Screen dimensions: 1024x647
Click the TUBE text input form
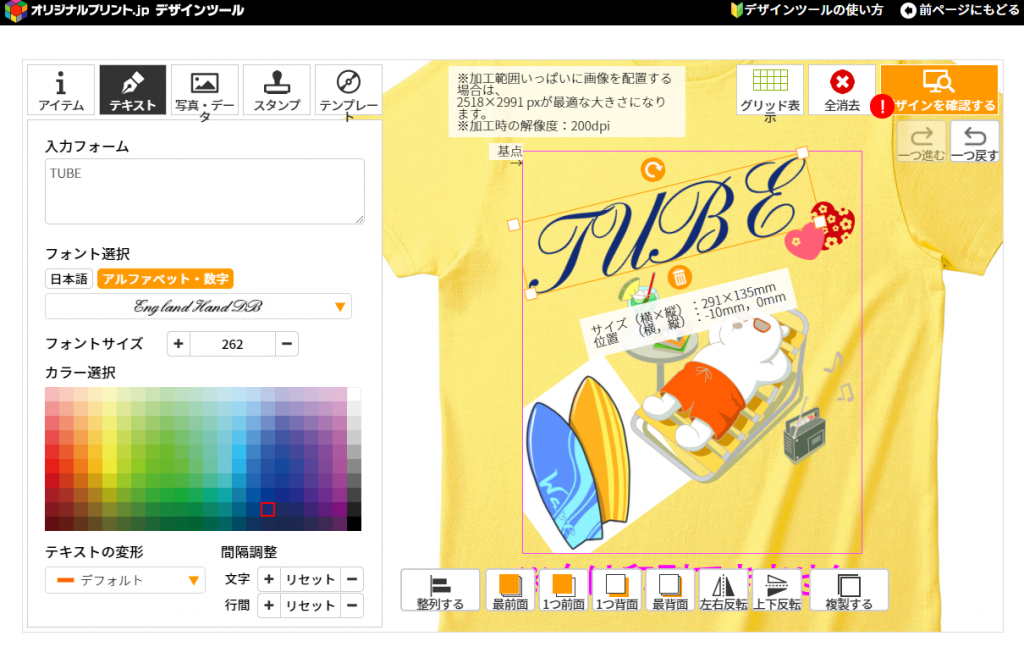[204, 191]
